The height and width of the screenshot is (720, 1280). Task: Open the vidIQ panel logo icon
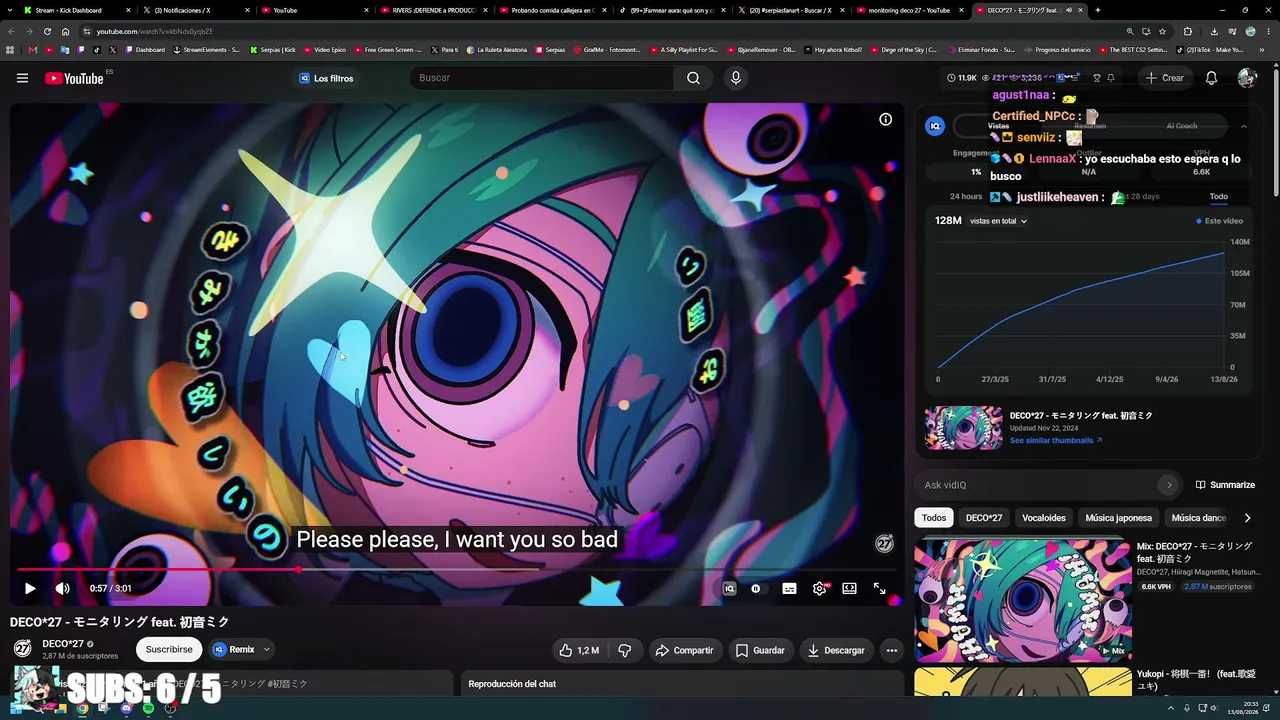935,126
